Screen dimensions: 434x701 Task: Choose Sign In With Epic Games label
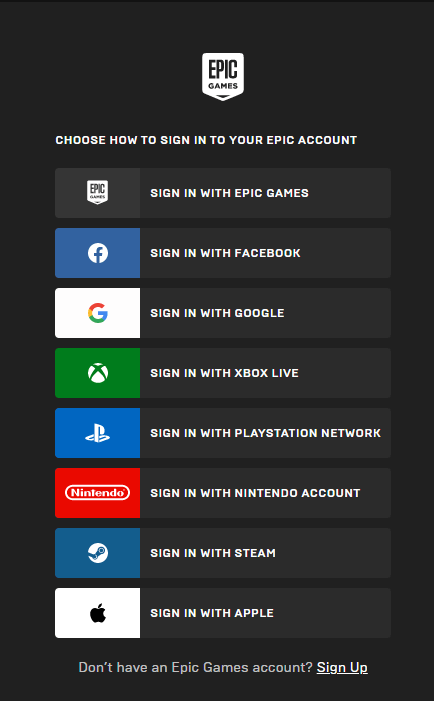229,193
